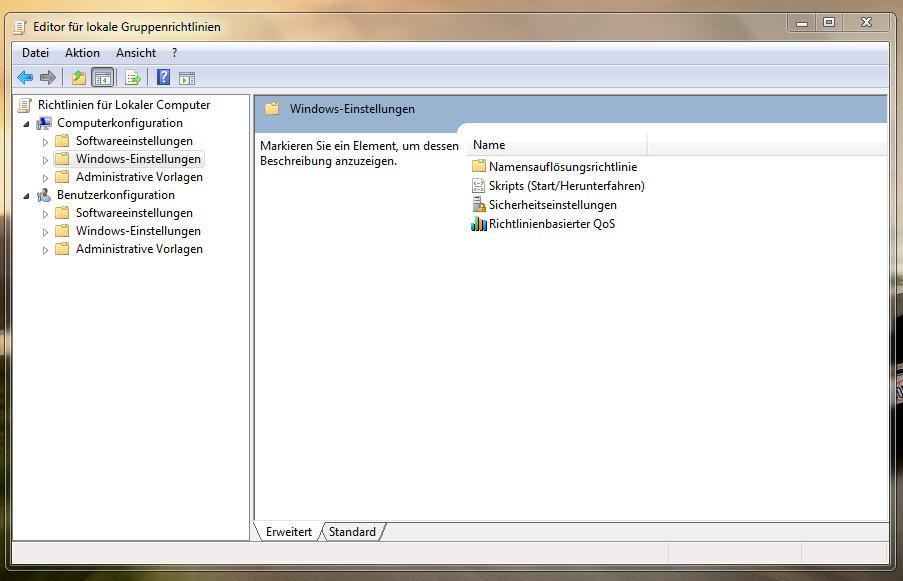The height and width of the screenshot is (581, 903).
Task: Expand Administrative Vorlagen under Computerkonfiguration
Action: tap(45, 178)
